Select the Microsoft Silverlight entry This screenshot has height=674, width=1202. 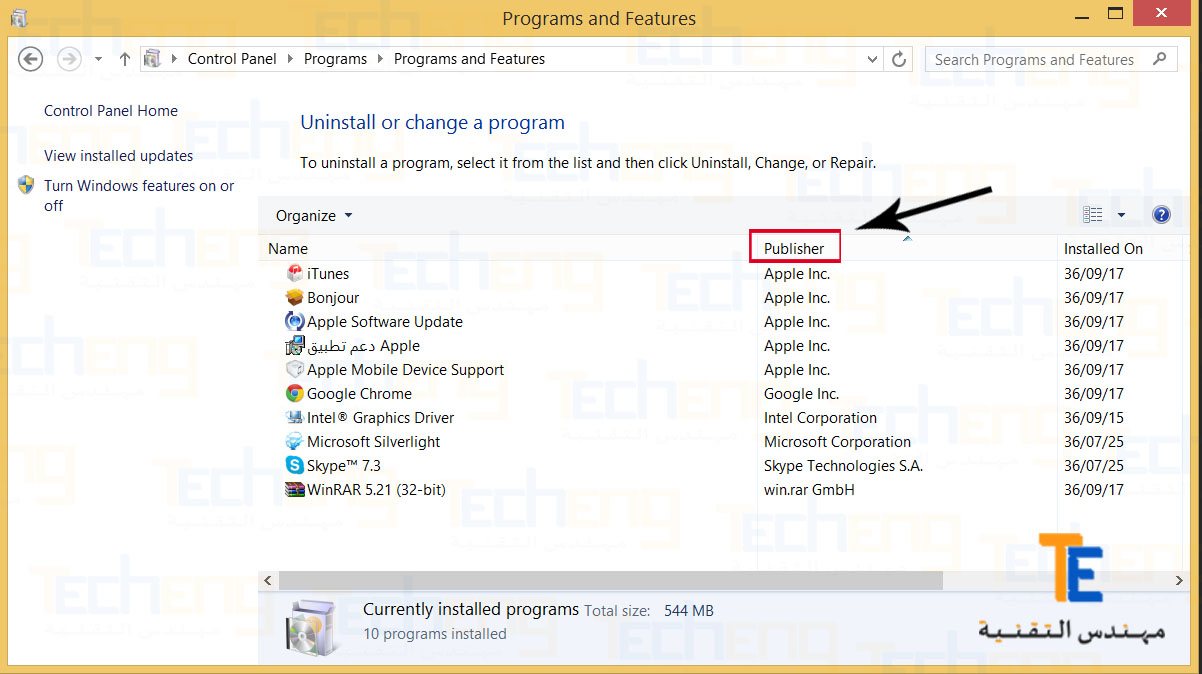[373, 441]
